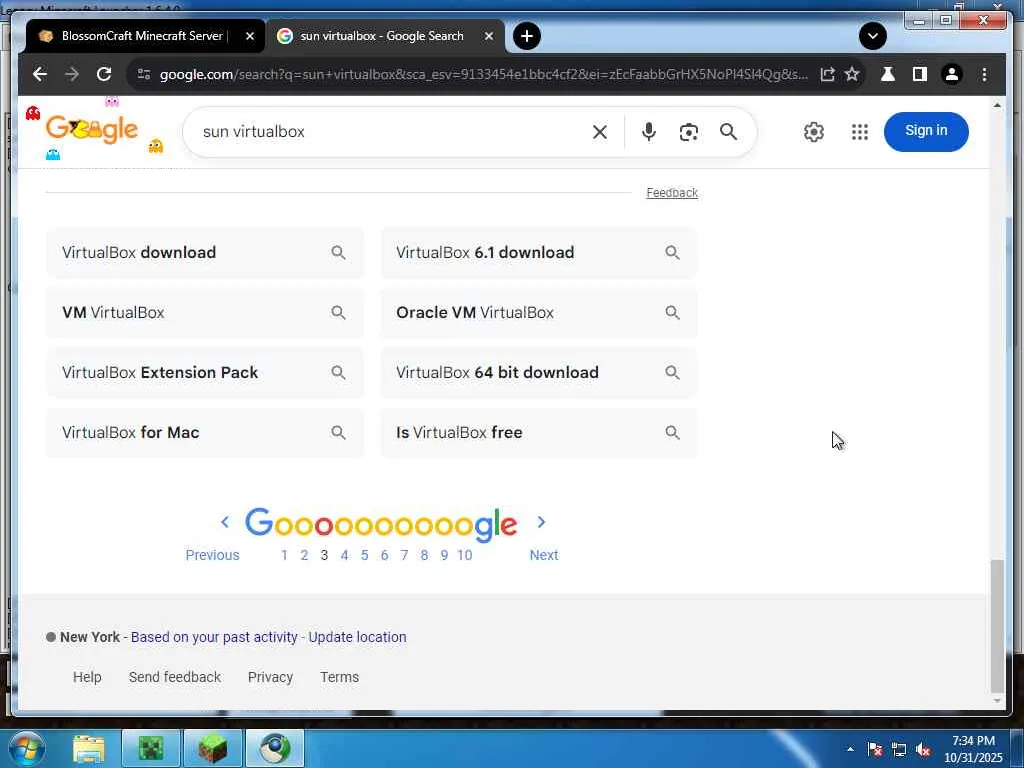Open the Send feedback footer link
This screenshot has height=768, width=1024.
point(174,677)
